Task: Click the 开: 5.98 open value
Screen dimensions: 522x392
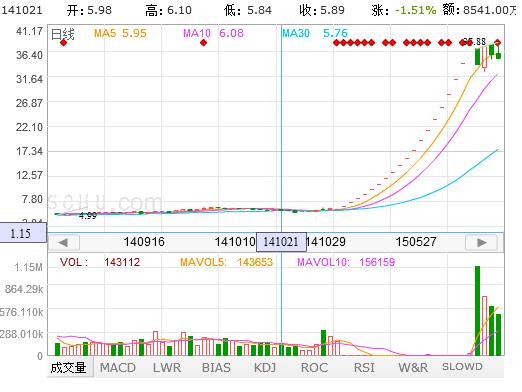Action: 89,10
